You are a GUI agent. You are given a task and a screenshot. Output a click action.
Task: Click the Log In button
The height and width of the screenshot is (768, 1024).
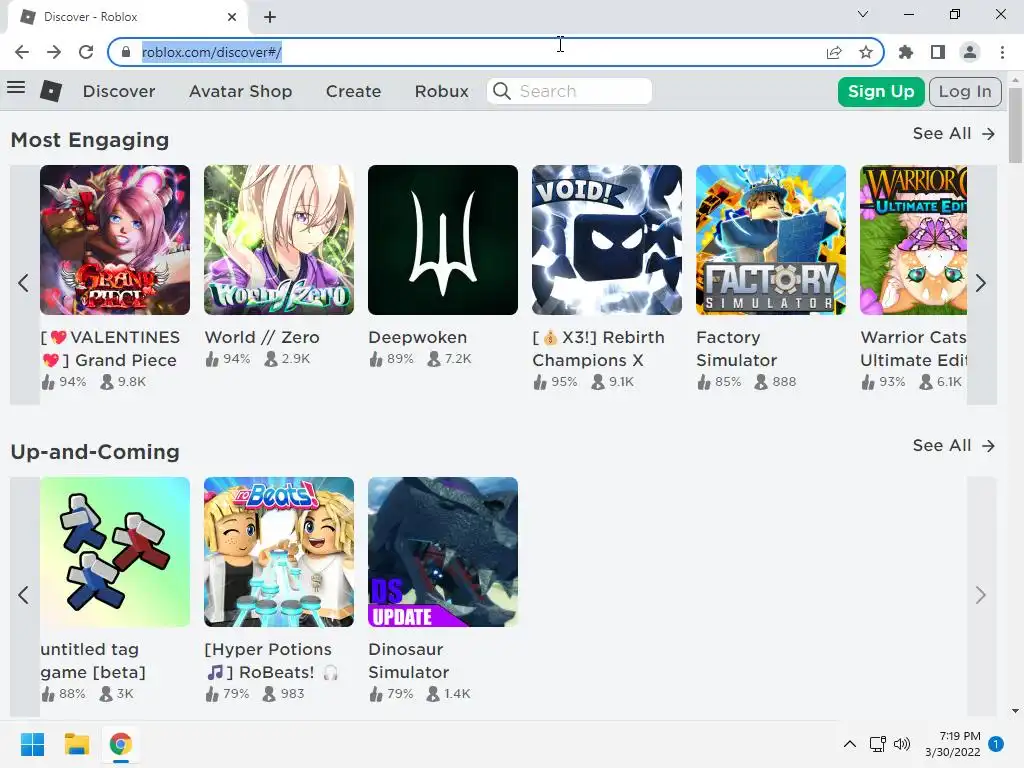[x=965, y=91]
